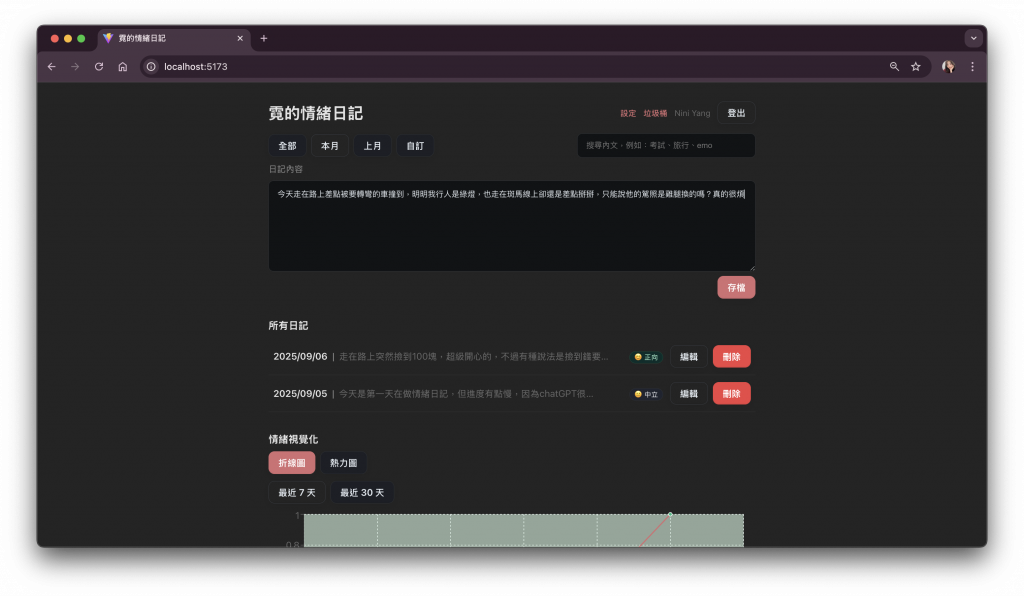Viewport: 1024px width, 596px height.
Task: Delete the 2025/09/05 diary entry
Action: [731, 394]
